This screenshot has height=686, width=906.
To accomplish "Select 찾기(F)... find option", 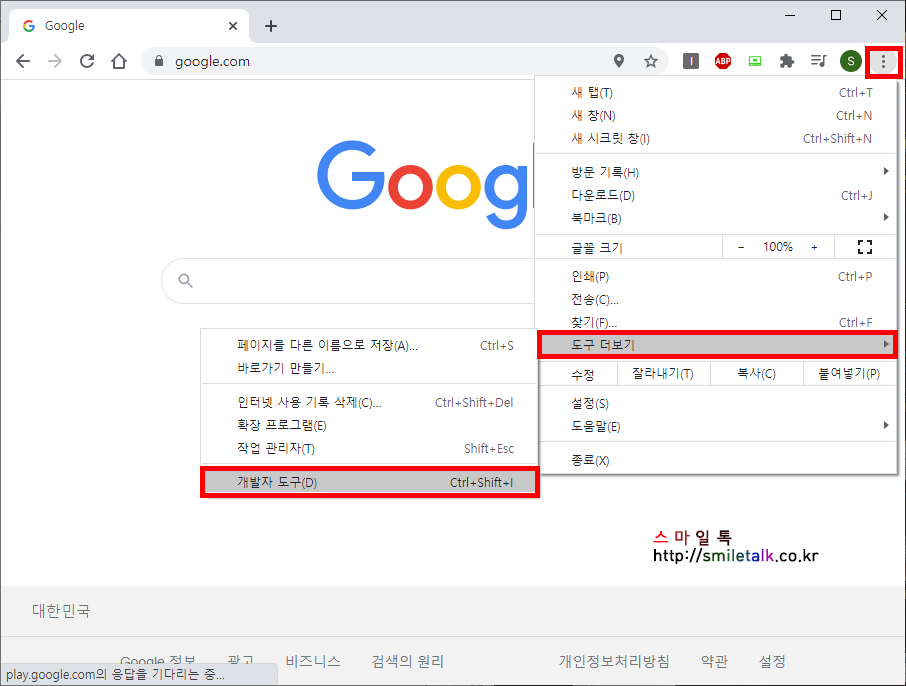I will [x=716, y=322].
